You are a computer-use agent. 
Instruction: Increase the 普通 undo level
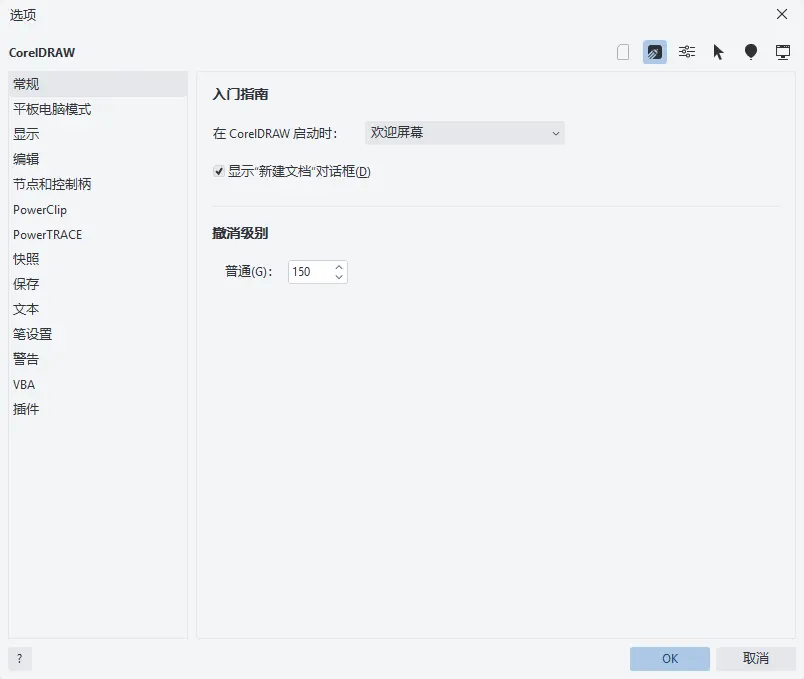coord(339,267)
